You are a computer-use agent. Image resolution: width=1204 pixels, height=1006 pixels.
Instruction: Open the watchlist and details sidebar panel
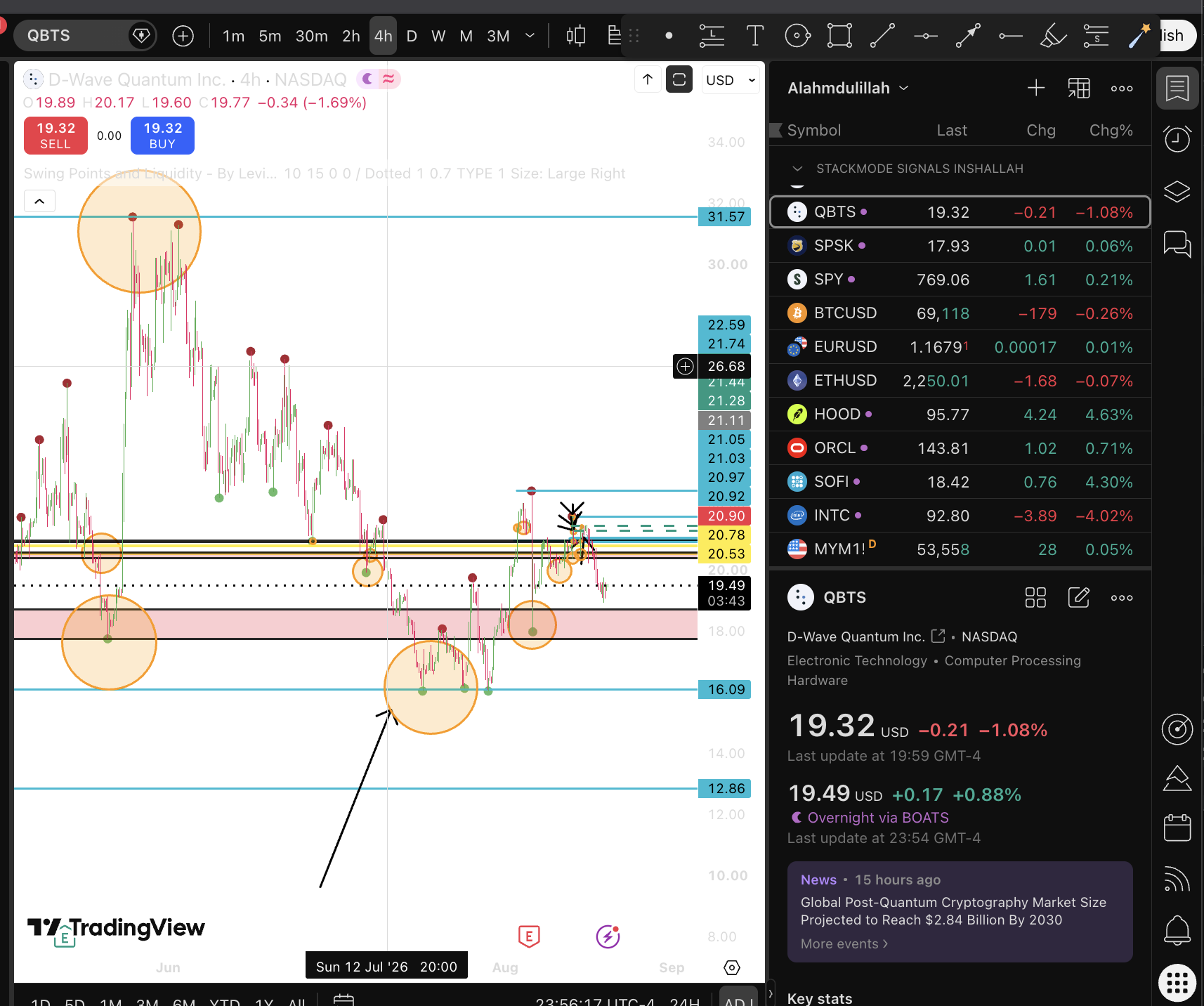[1177, 89]
